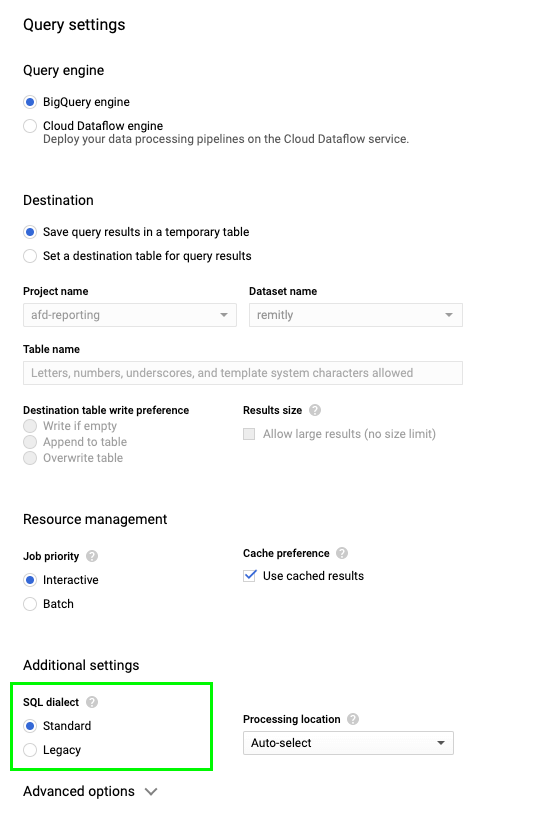Select Standard SQL dialect

point(30,726)
